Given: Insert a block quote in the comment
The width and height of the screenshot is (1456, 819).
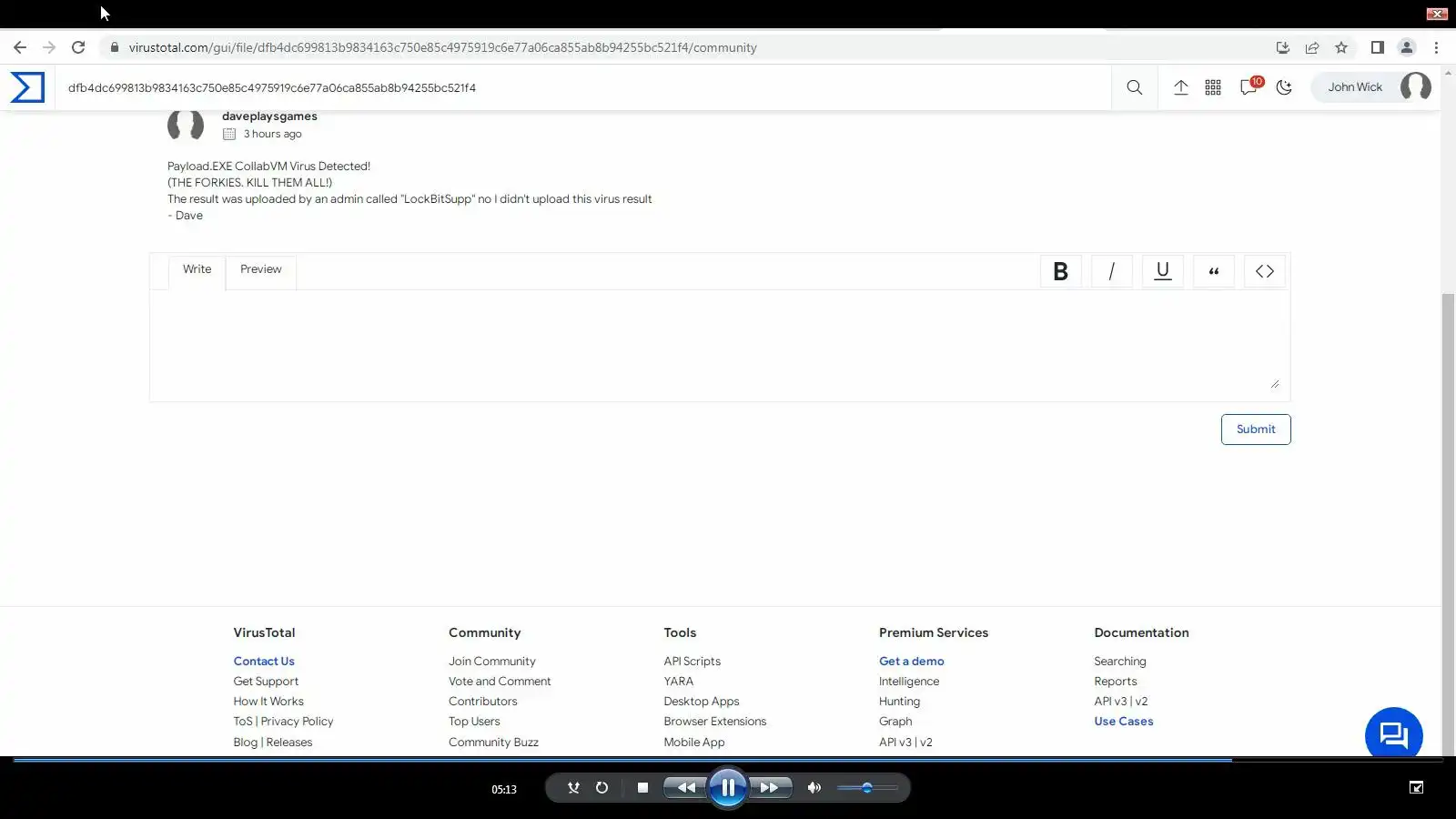Looking at the screenshot, I should tap(1213, 271).
